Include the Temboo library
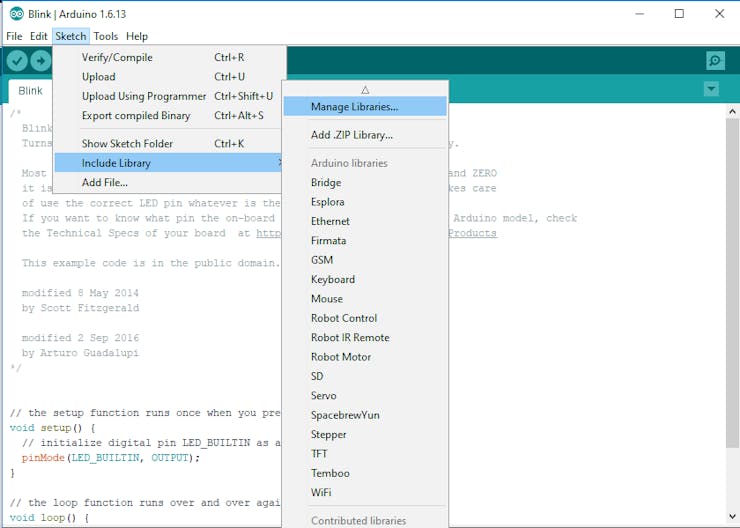This screenshot has width=740, height=528. (365, 473)
